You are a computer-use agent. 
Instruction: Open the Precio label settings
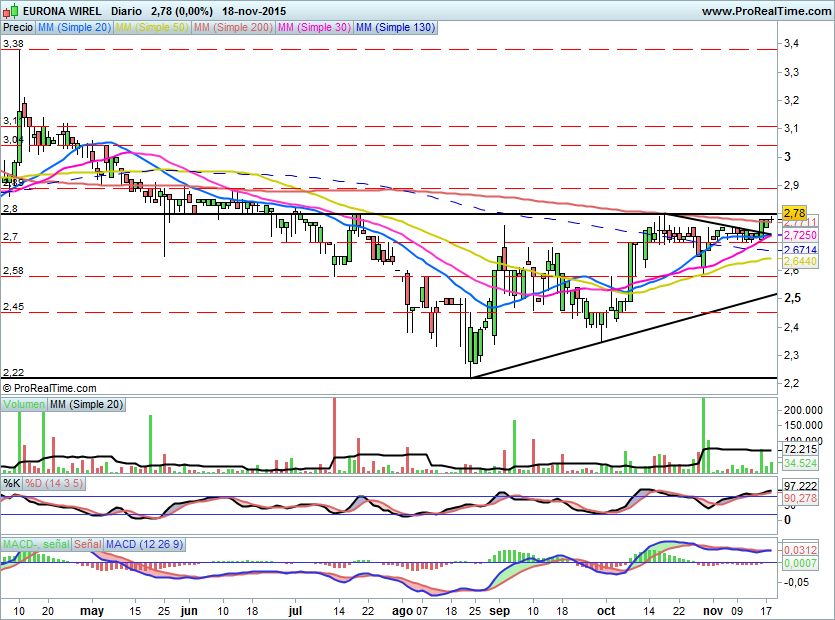pos(18,28)
